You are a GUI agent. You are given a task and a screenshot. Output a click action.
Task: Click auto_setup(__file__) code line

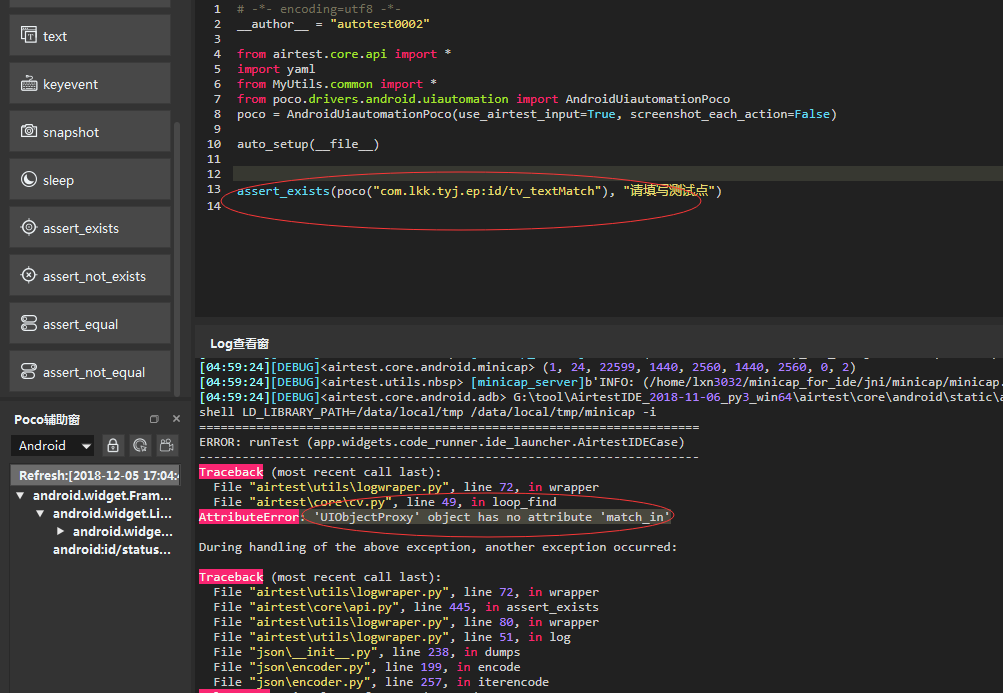[308, 144]
